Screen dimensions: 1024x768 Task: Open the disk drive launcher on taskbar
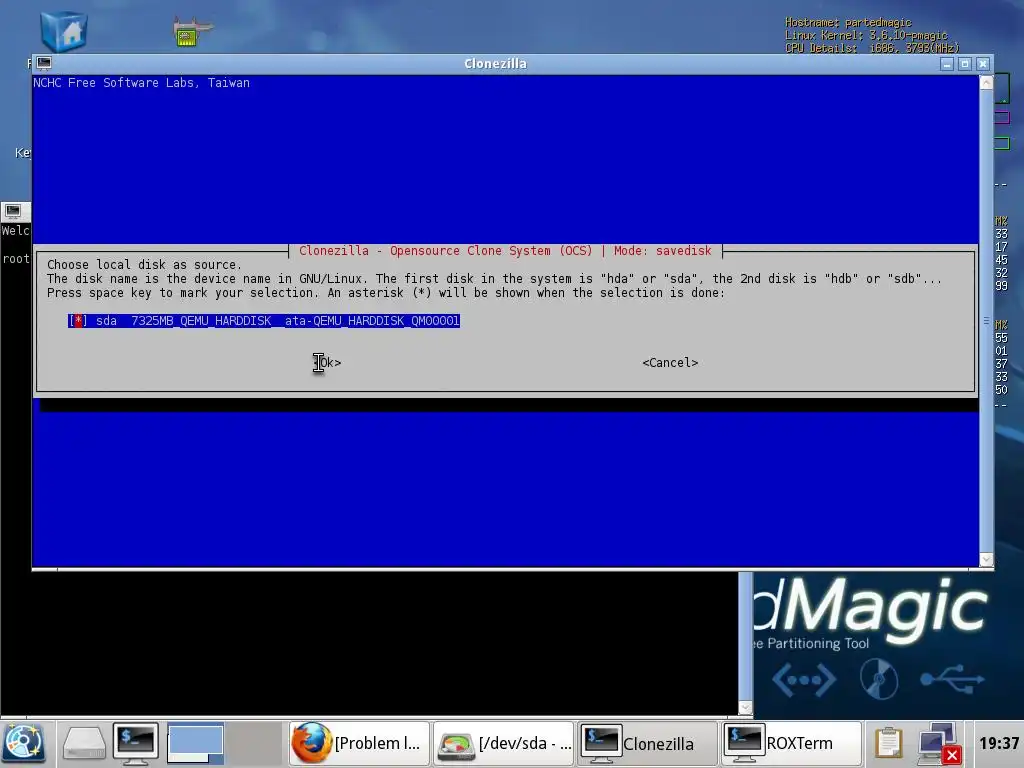point(84,743)
